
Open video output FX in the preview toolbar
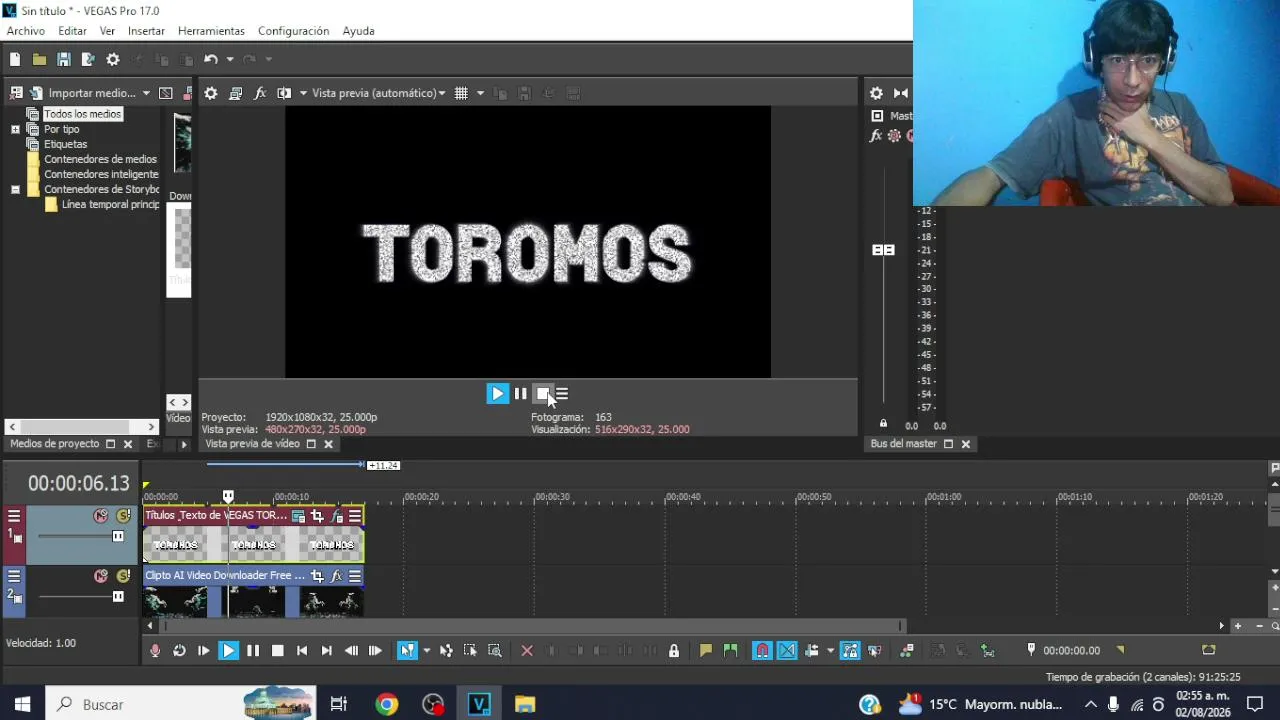coord(260,93)
